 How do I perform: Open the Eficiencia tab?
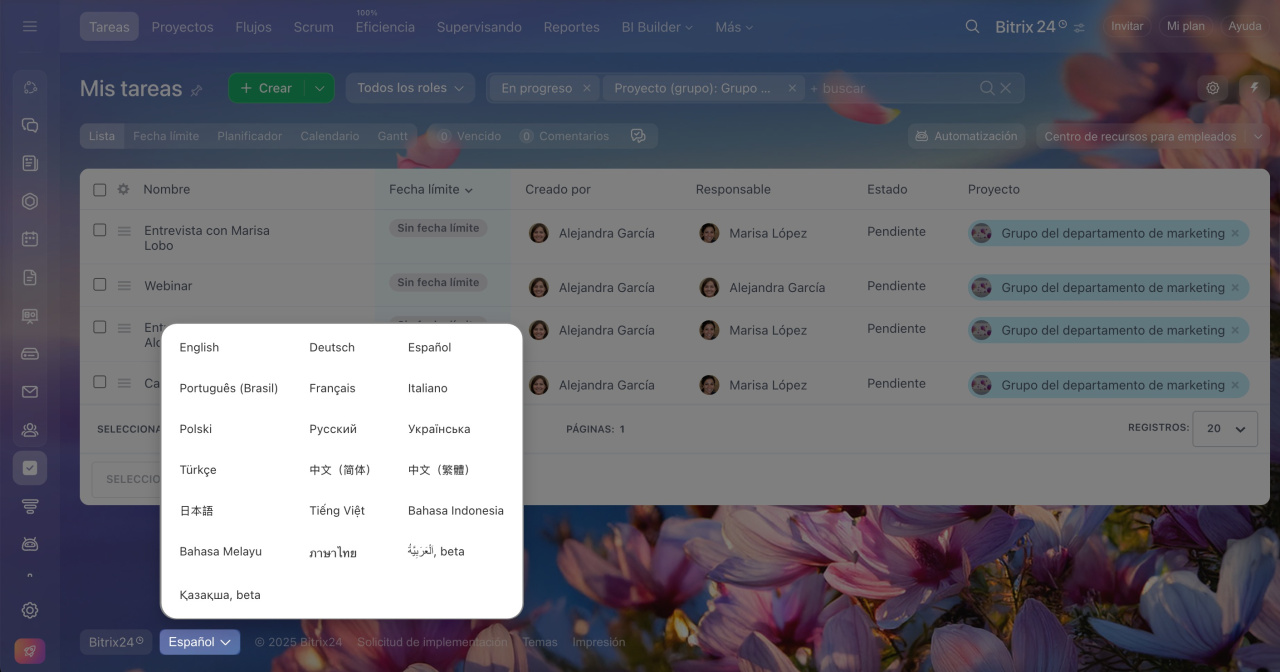coord(385,27)
